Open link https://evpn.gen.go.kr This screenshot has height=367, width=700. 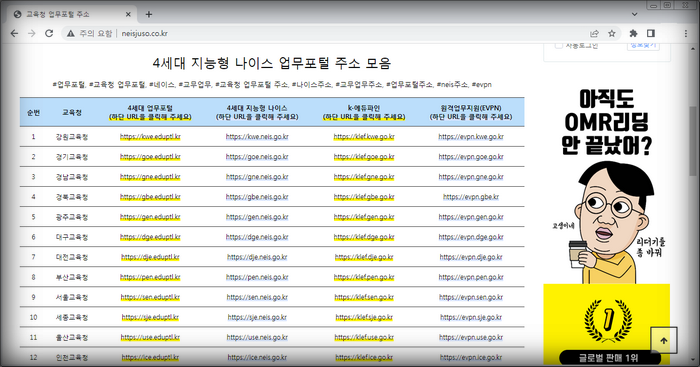(x=471, y=217)
